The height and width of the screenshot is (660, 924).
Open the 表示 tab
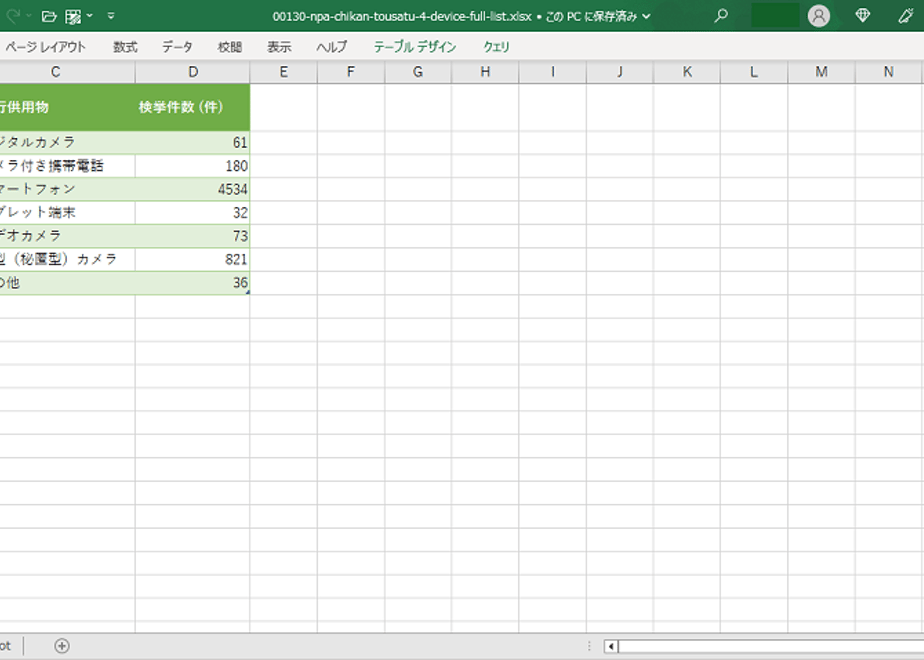tap(279, 47)
